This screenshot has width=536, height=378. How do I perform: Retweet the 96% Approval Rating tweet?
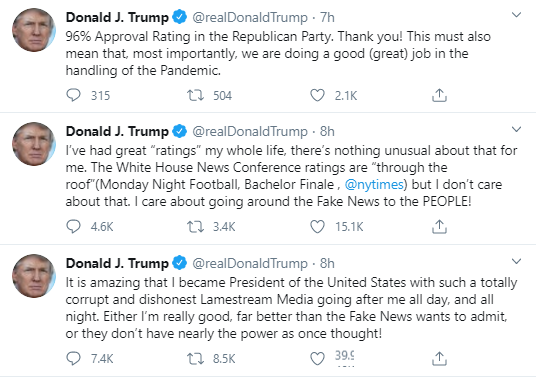[195, 95]
